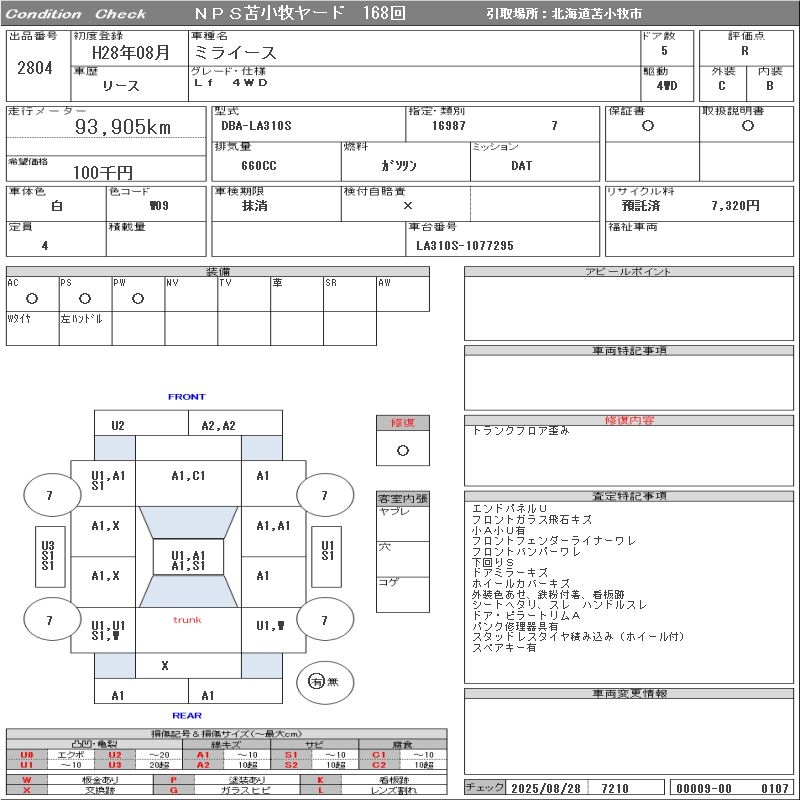Select the displacement value '660CC'
Viewport: 800px width, 800px height.
(x=259, y=166)
